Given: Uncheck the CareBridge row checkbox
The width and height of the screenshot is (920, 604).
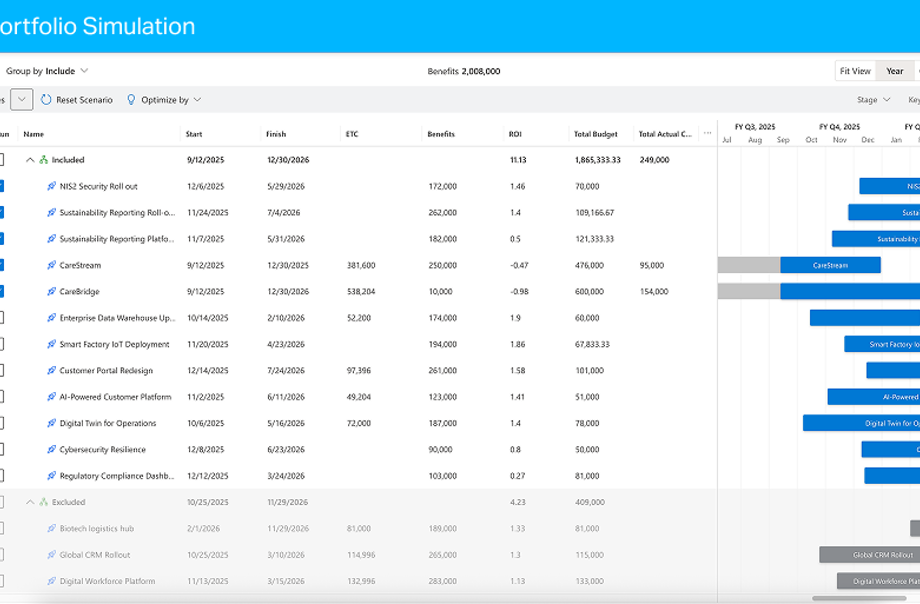Looking at the screenshot, I should 2,292.
